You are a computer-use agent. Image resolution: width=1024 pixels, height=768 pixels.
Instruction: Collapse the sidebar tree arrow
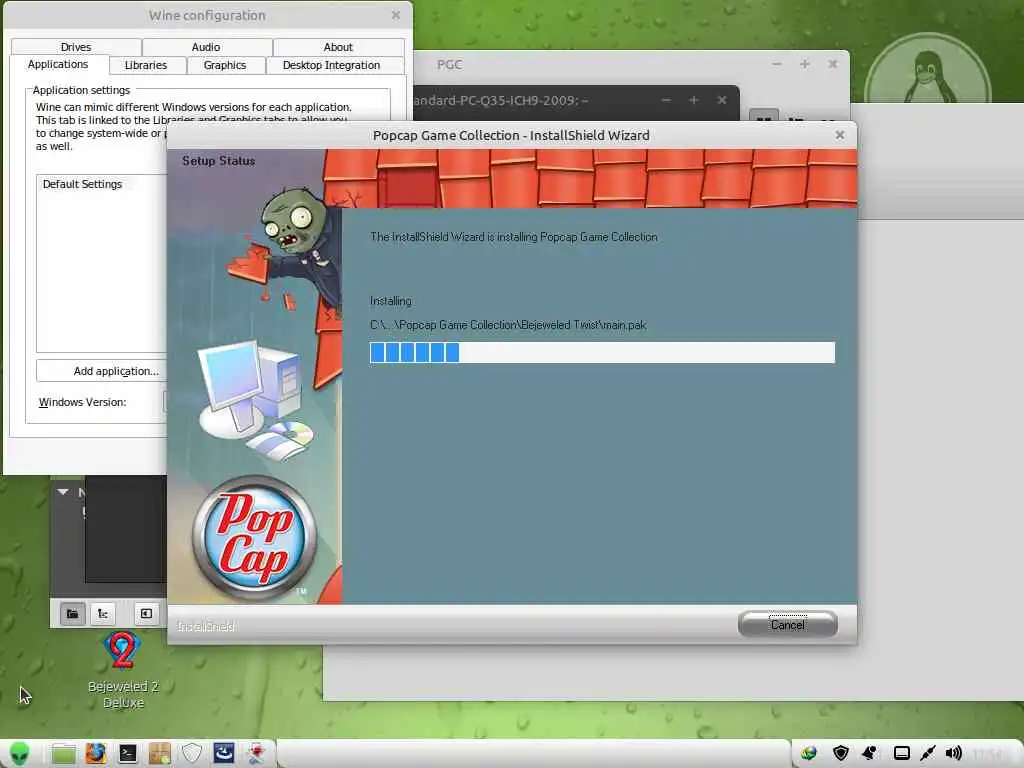(63, 492)
